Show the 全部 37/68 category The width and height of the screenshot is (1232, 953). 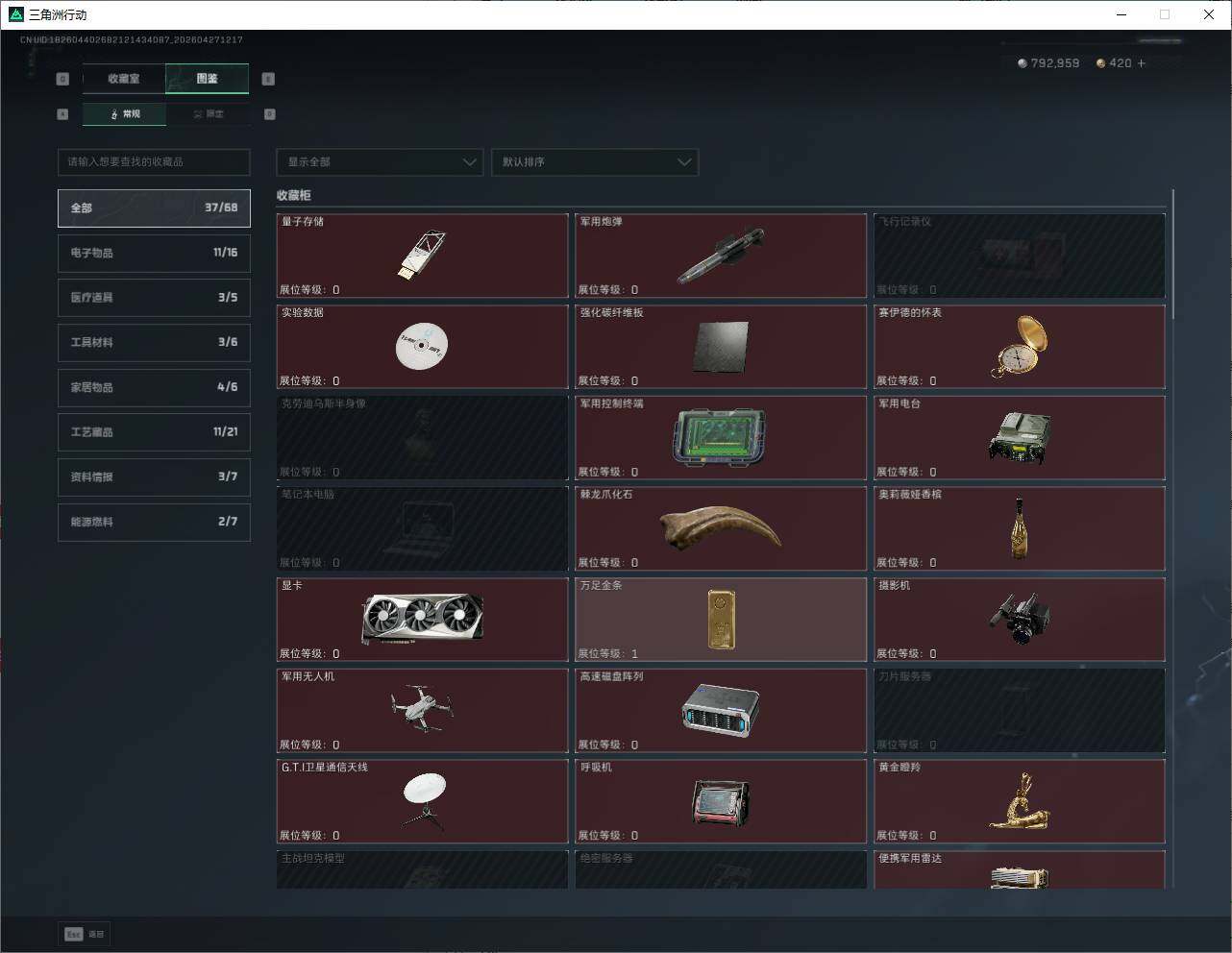click(x=154, y=208)
